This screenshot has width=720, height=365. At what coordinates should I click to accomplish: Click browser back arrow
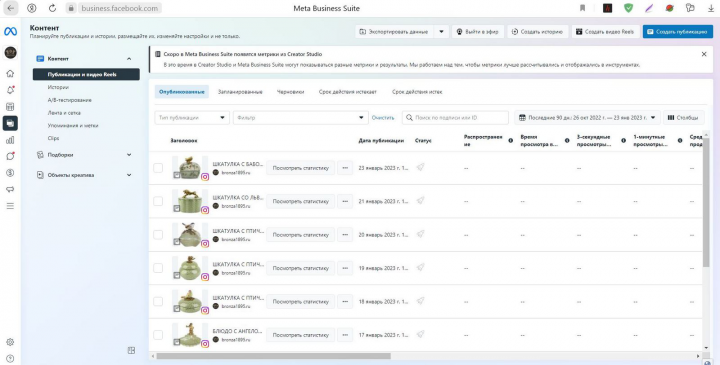[x=11, y=8]
